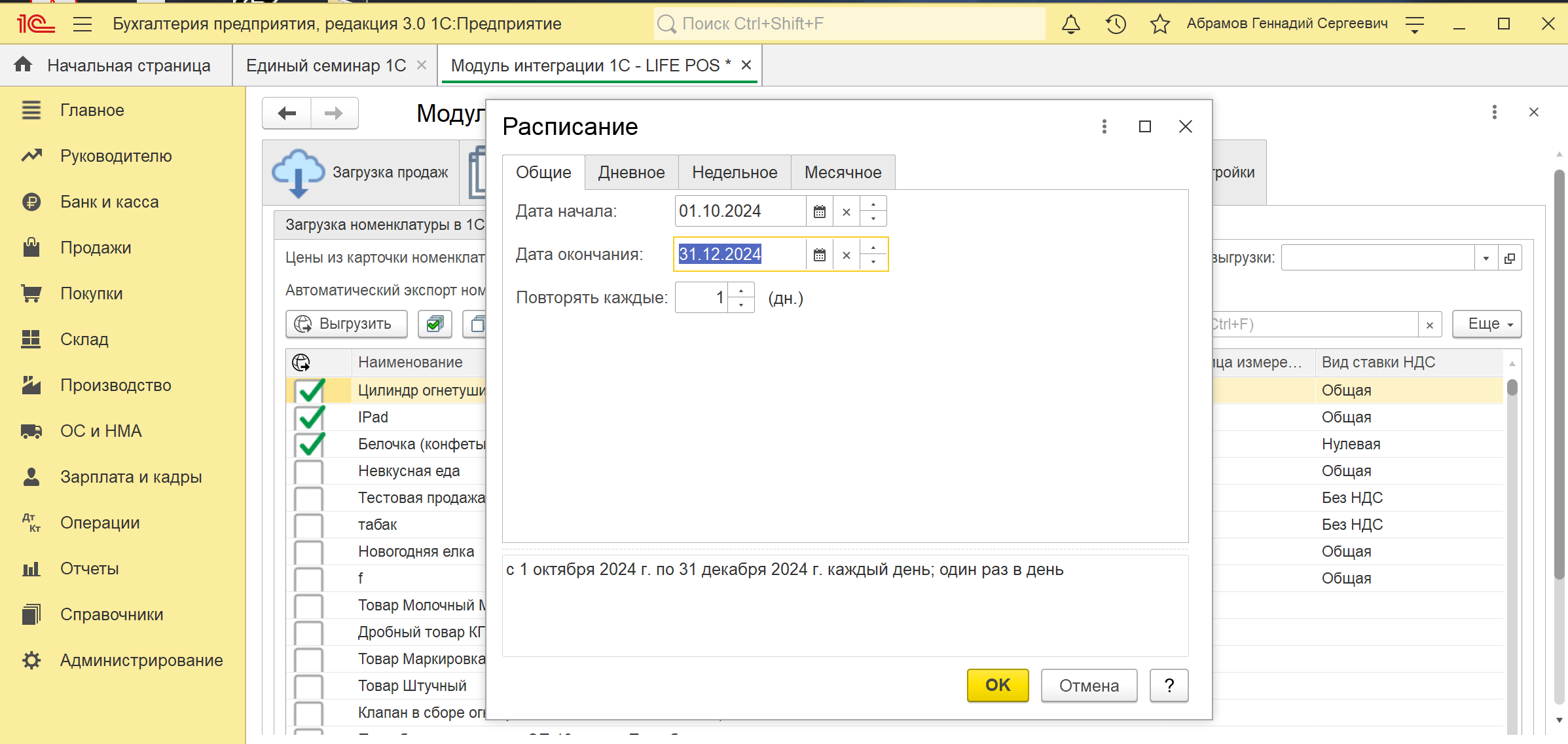The width and height of the screenshot is (1568, 744).
Task: Close the Единый семинар 1С tab
Action: pyautogui.click(x=422, y=65)
